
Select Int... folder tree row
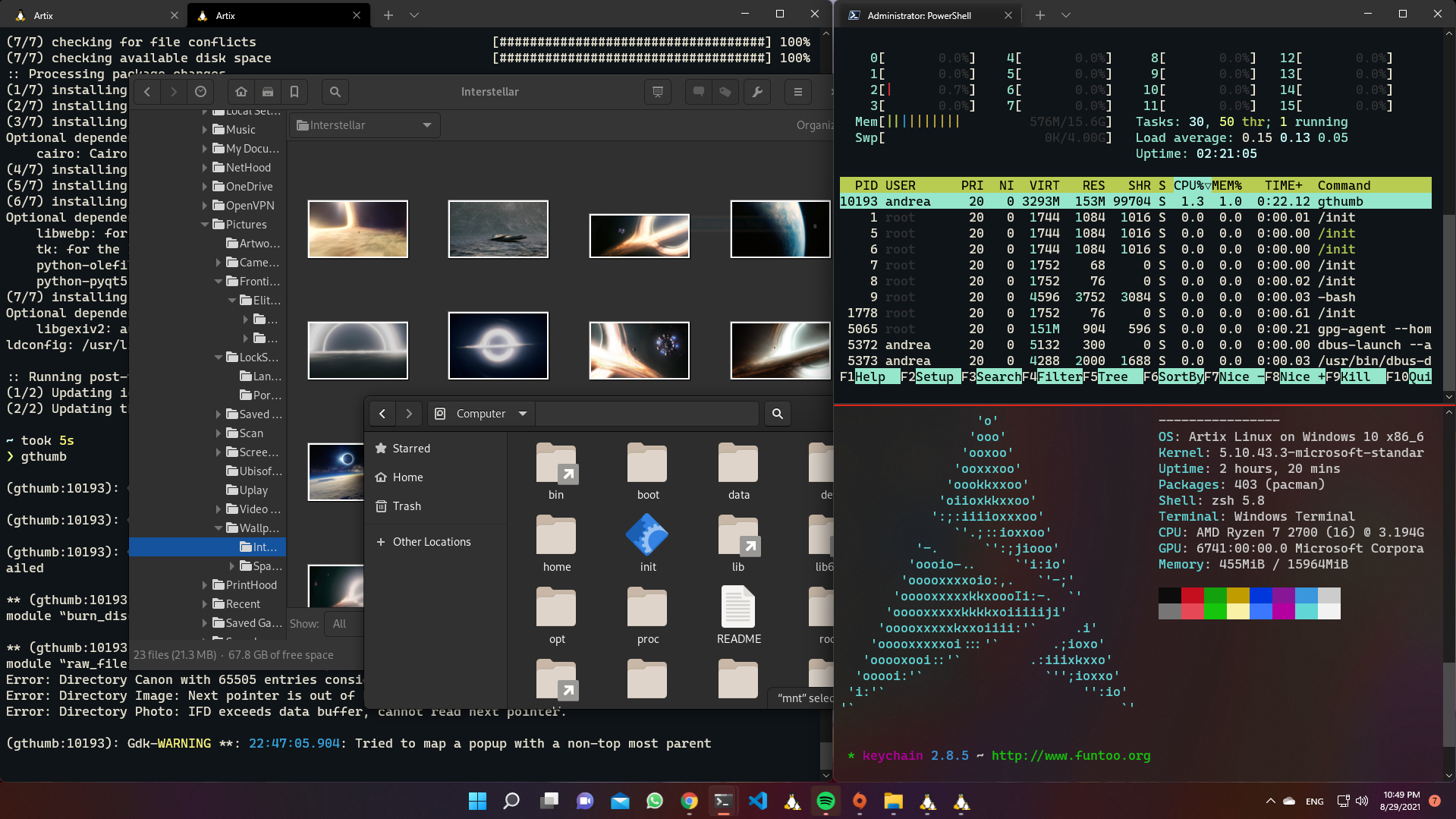click(x=207, y=547)
